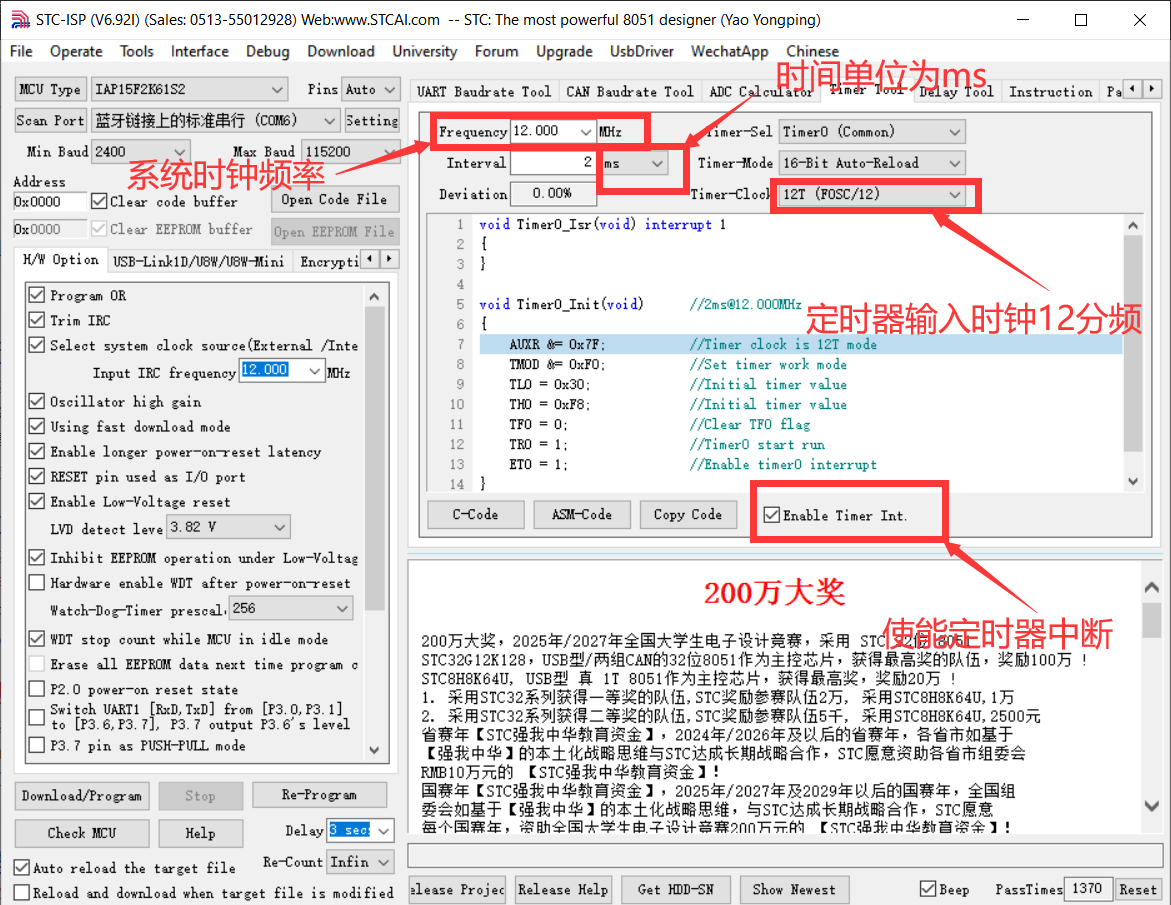Toggle Auto reload the target file
1171x905 pixels.
click(x=22, y=868)
